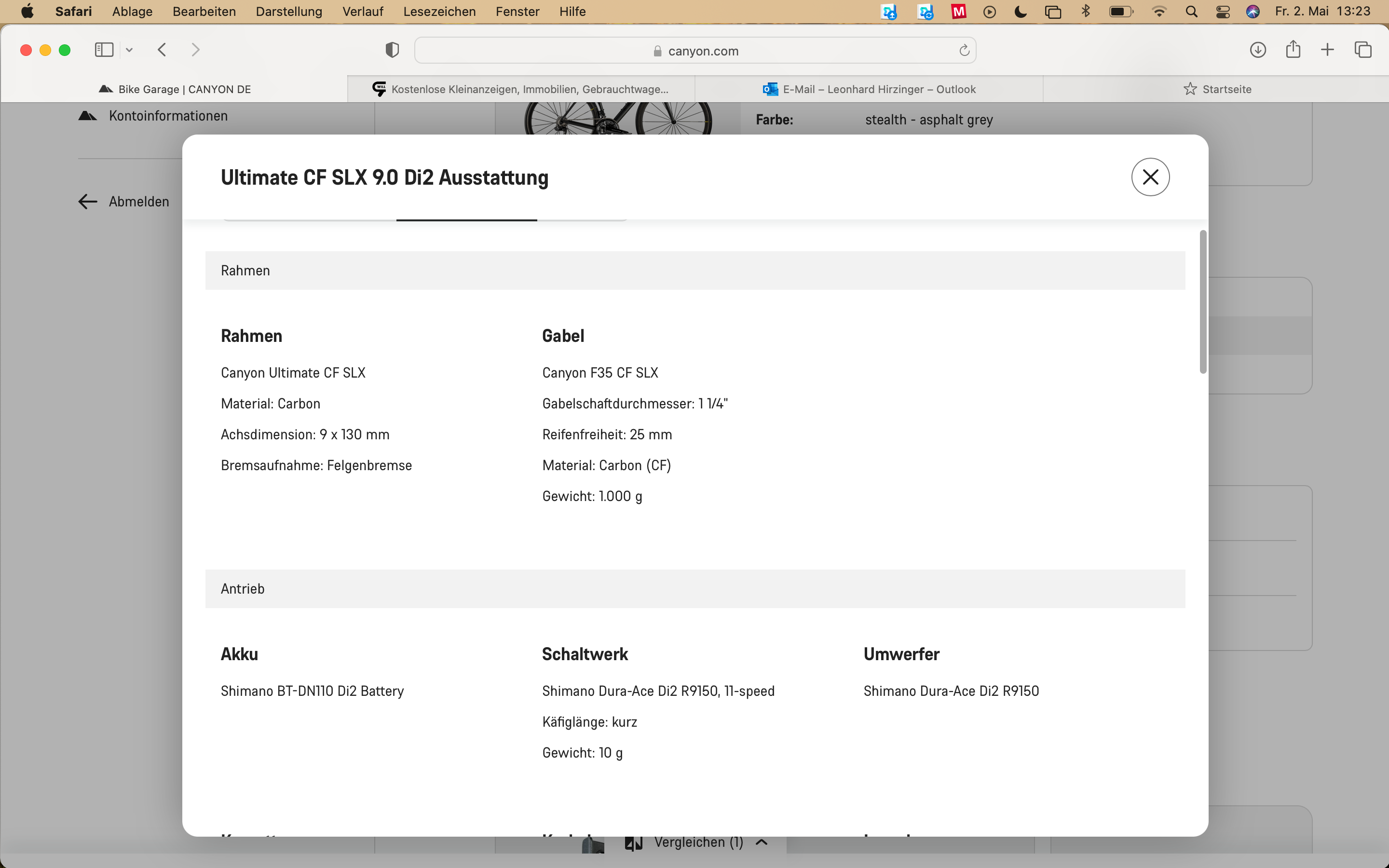Viewport: 1389px width, 868px height.
Task: Click the Share icon in toolbar
Action: [x=1293, y=49]
